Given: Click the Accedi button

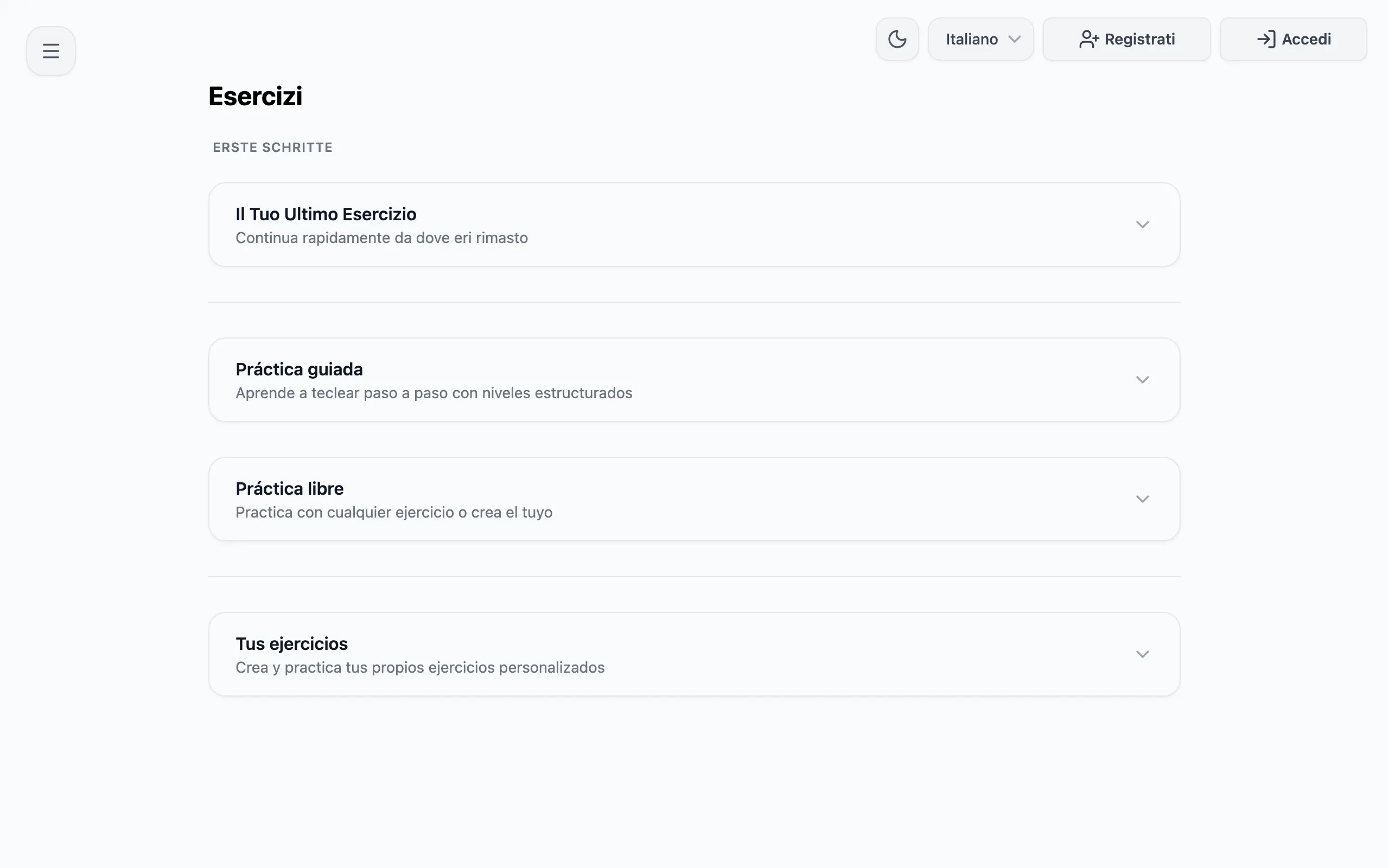Looking at the screenshot, I should click(1293, 39).
